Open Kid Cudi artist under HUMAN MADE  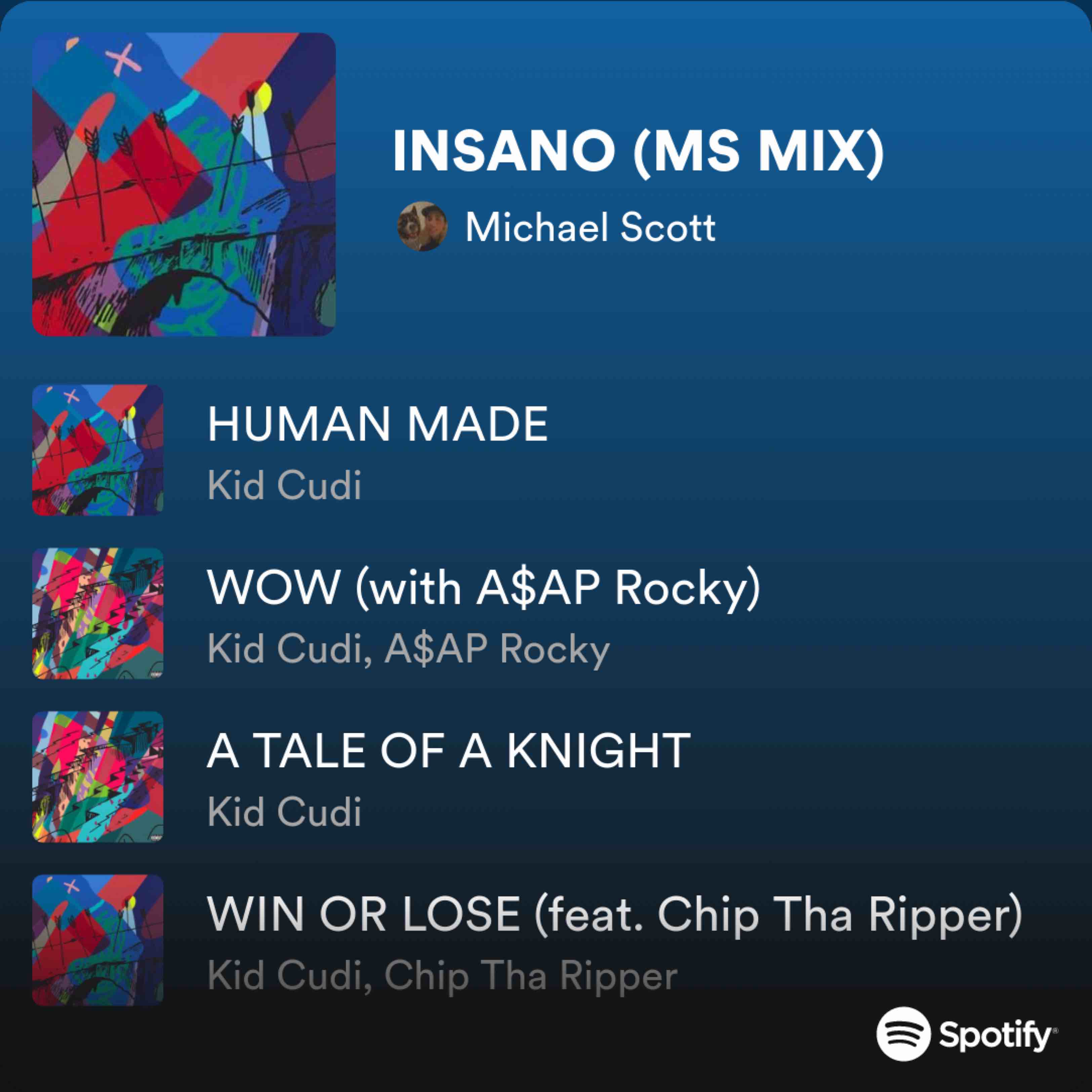(284, 485)
